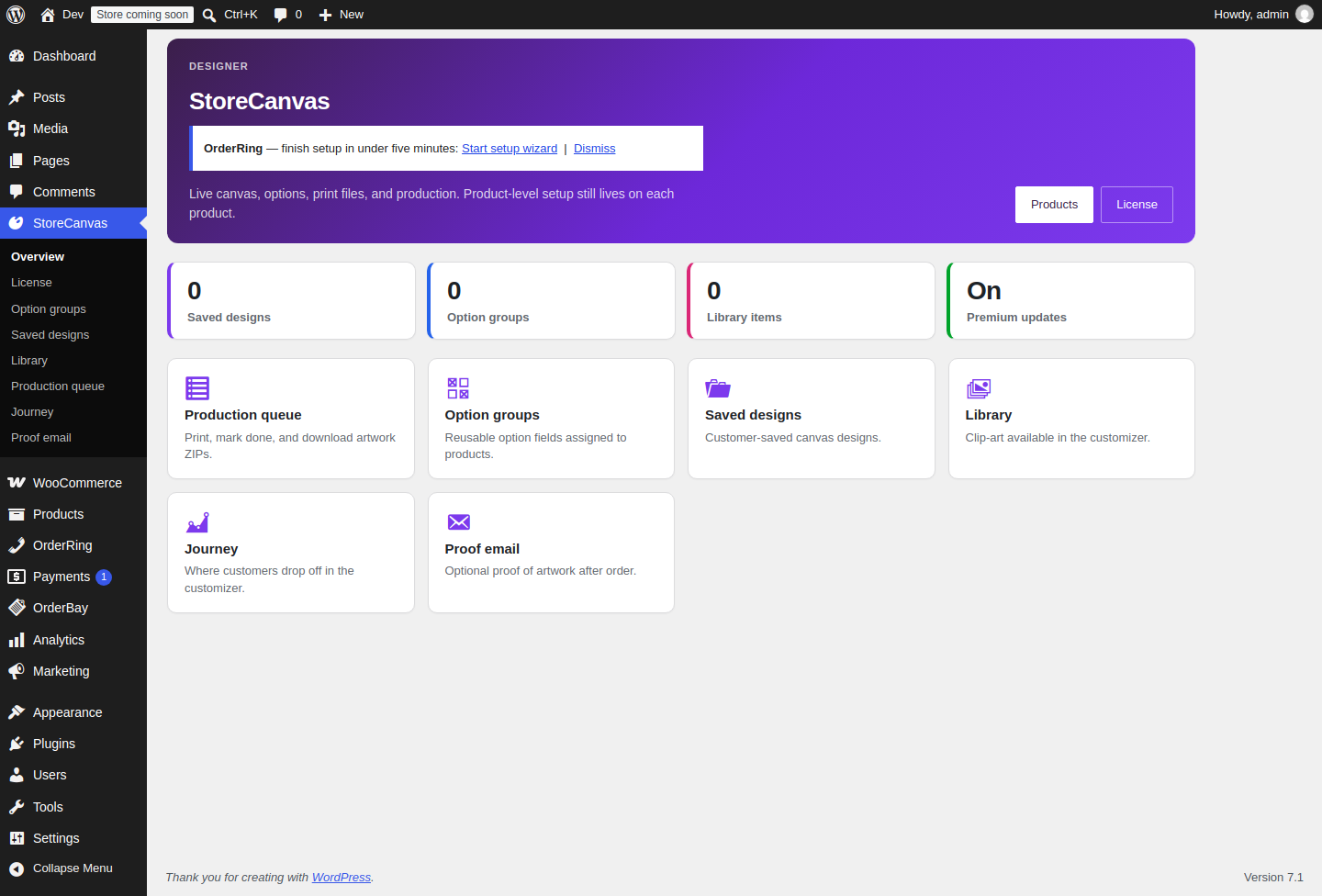Open the Saved designs submenu item
1322x896 pixels.
[x=50, y=335]
